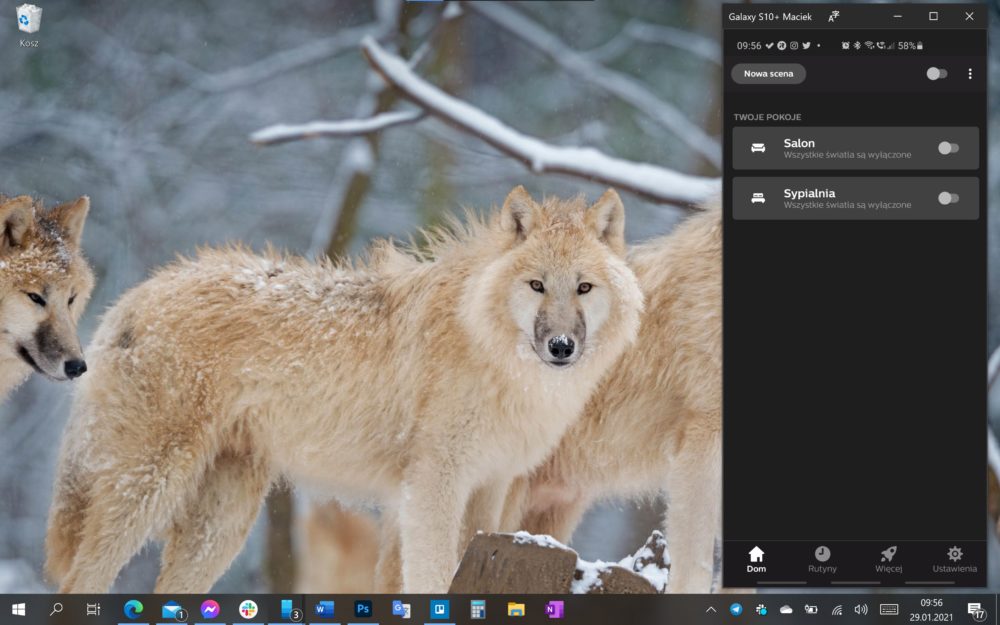1000x625 pixels.
Task: Switch to the Więcej tab
Action: click(888, 559)
